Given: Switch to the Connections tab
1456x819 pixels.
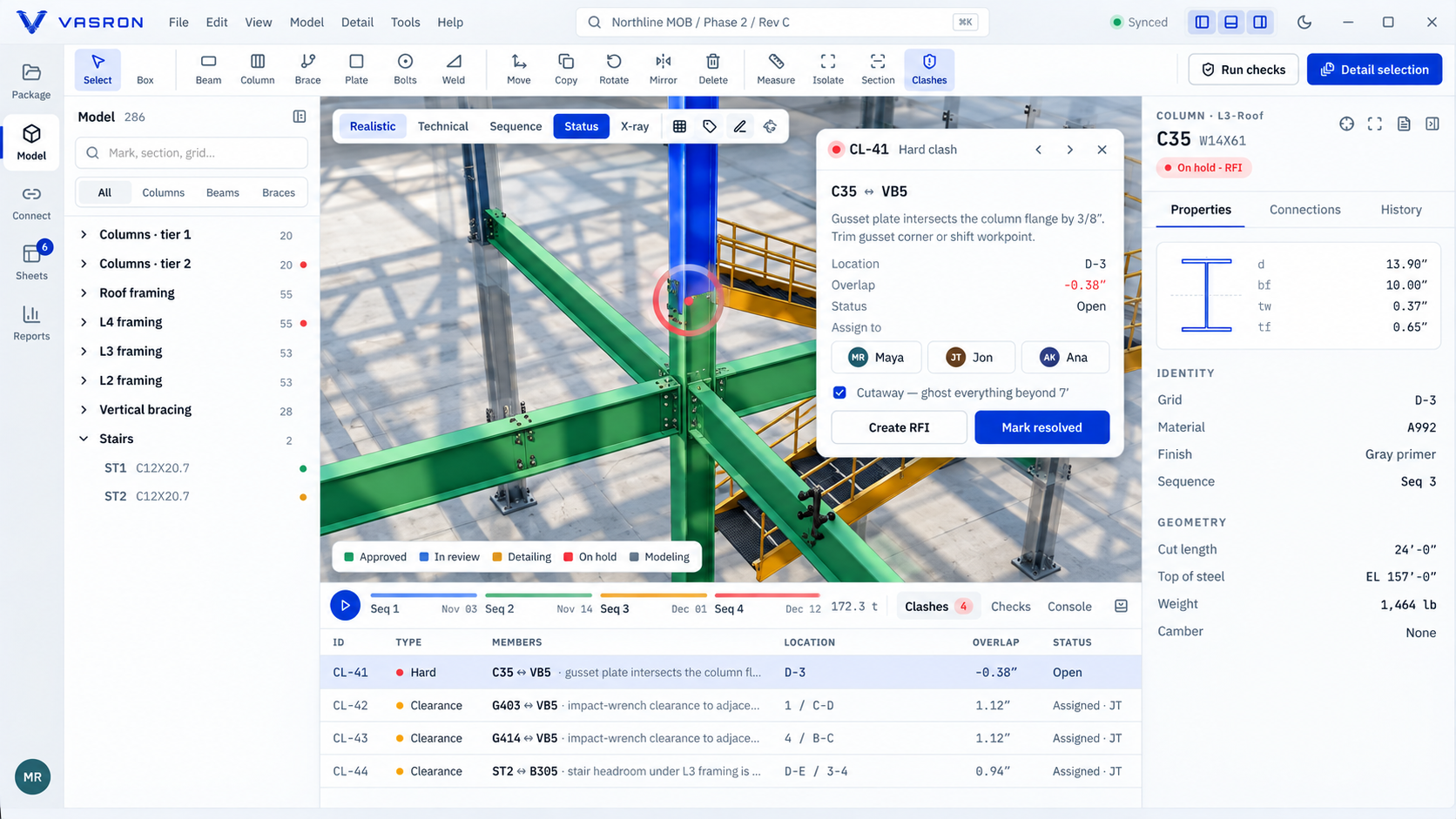Looking at the screenshot, I should [1304, 210].
